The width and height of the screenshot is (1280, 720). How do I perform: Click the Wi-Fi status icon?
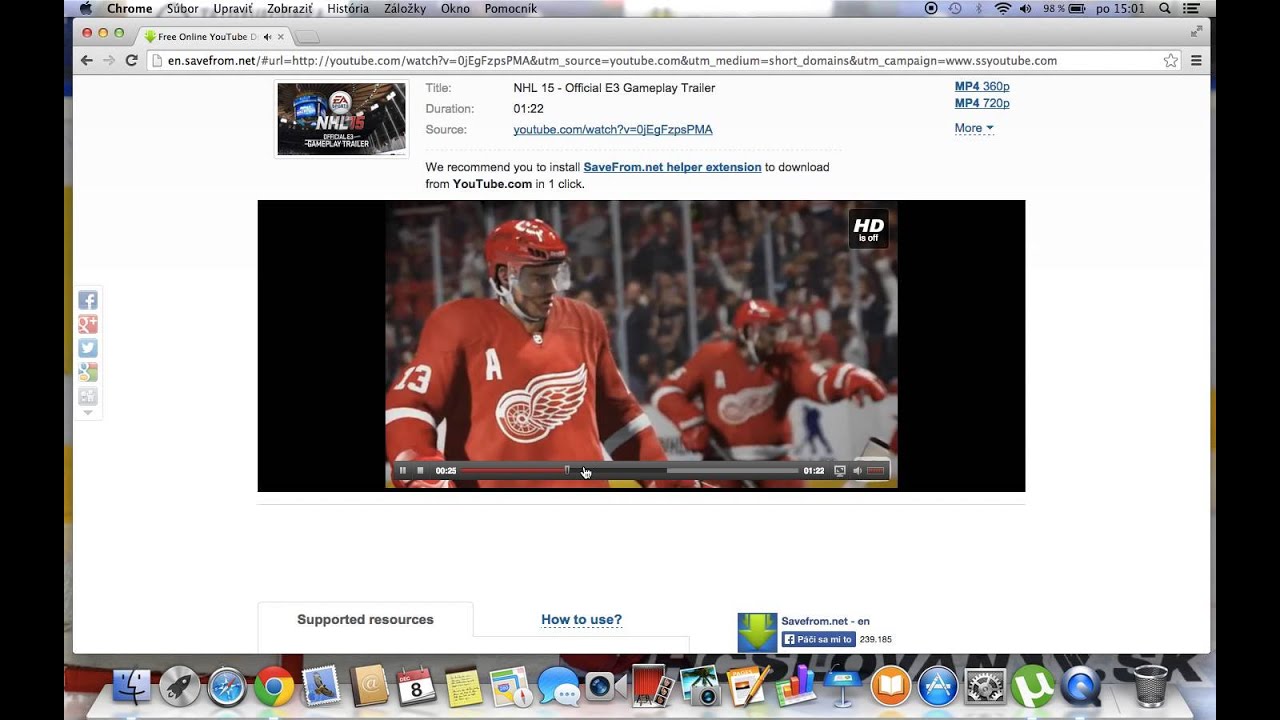pos(1003,9)
